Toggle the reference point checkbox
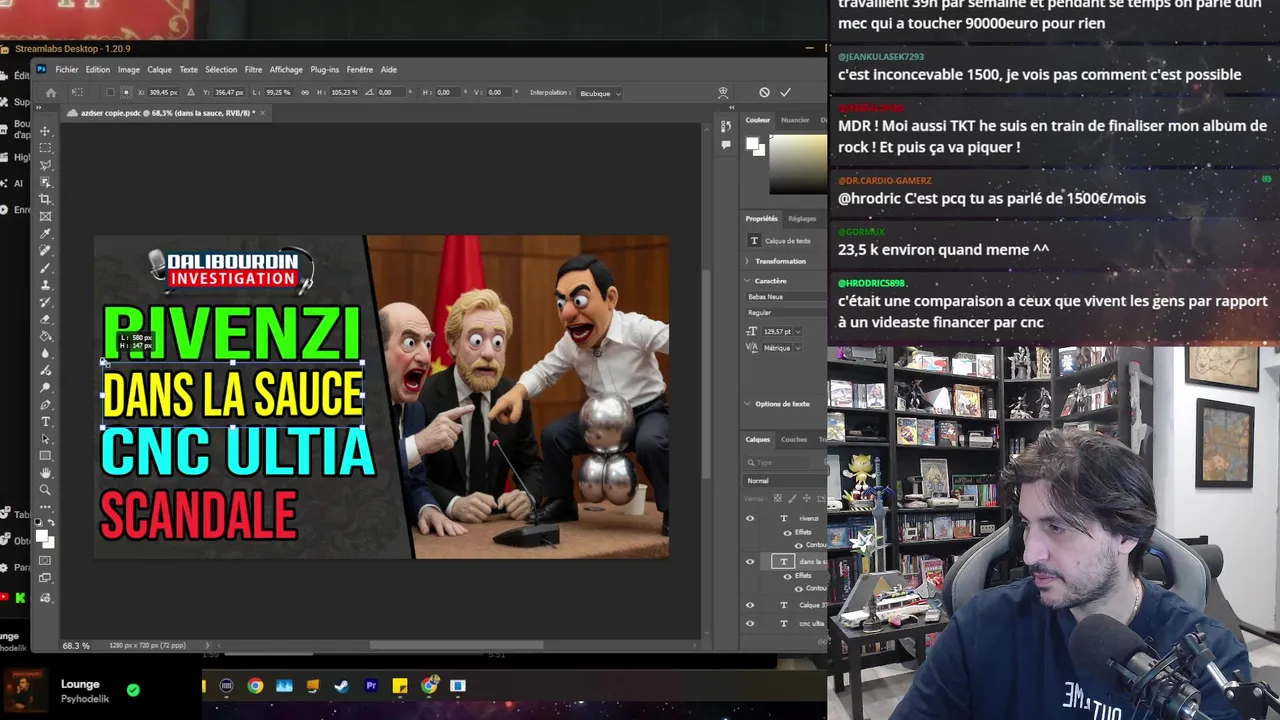Screen dimensions: 1280x720 point(110,92)
